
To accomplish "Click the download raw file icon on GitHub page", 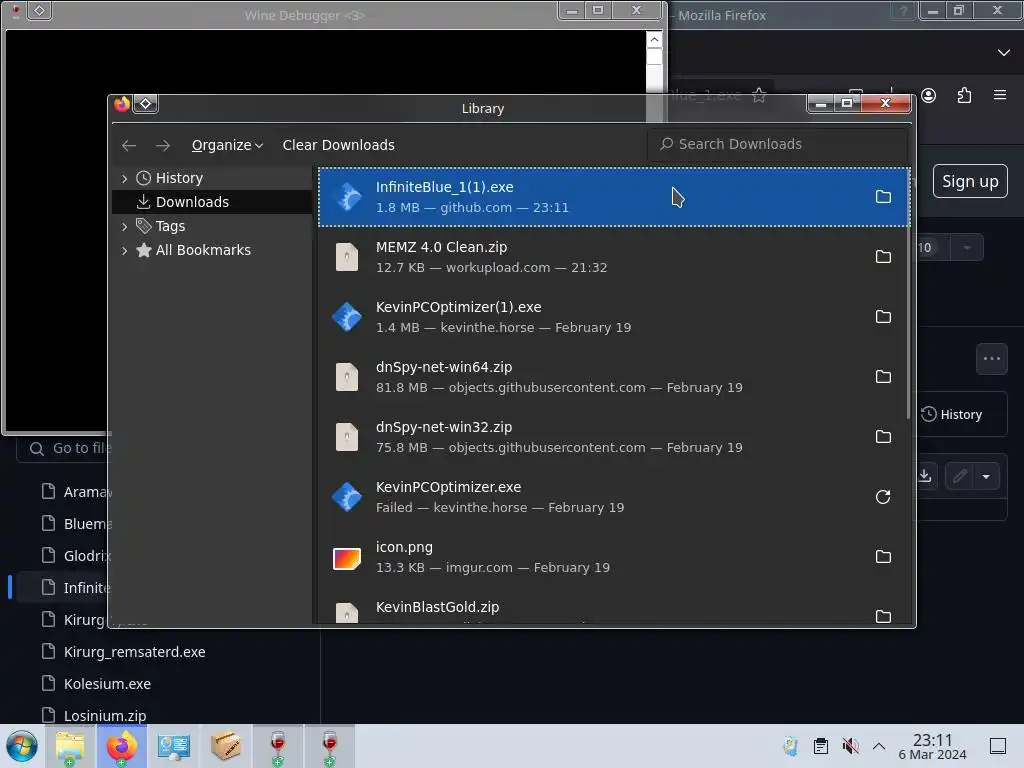I will click(x=924, y=476).
